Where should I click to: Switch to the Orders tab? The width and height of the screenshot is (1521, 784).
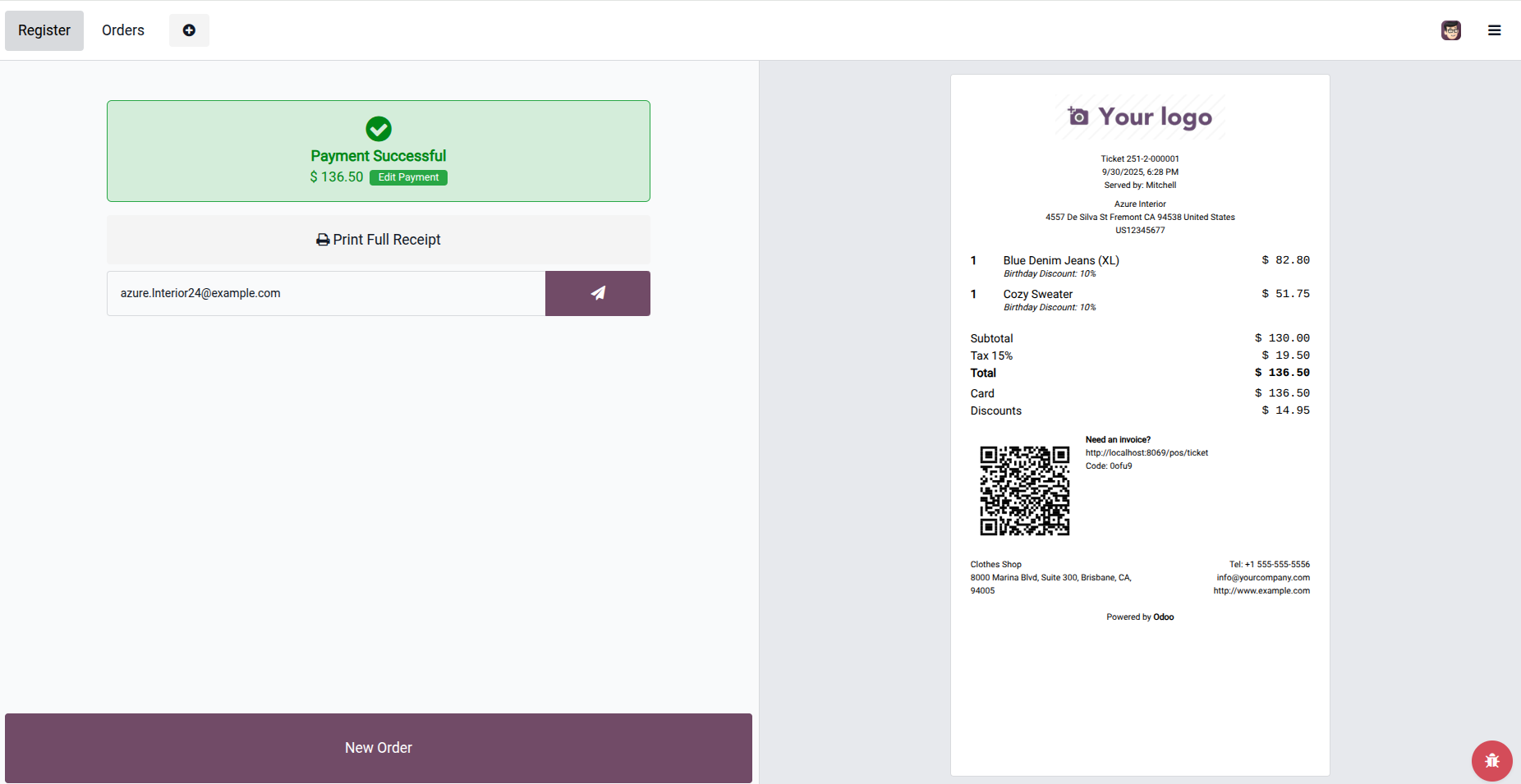pyautogui.click(x=123, y=30)
